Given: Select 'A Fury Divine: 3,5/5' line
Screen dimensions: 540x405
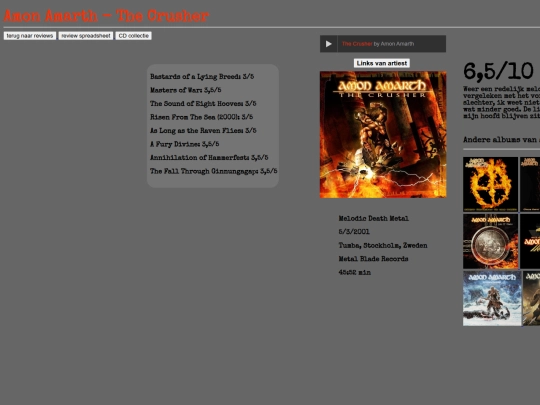Looking at the screenshot, I should (x=184, y=144).
